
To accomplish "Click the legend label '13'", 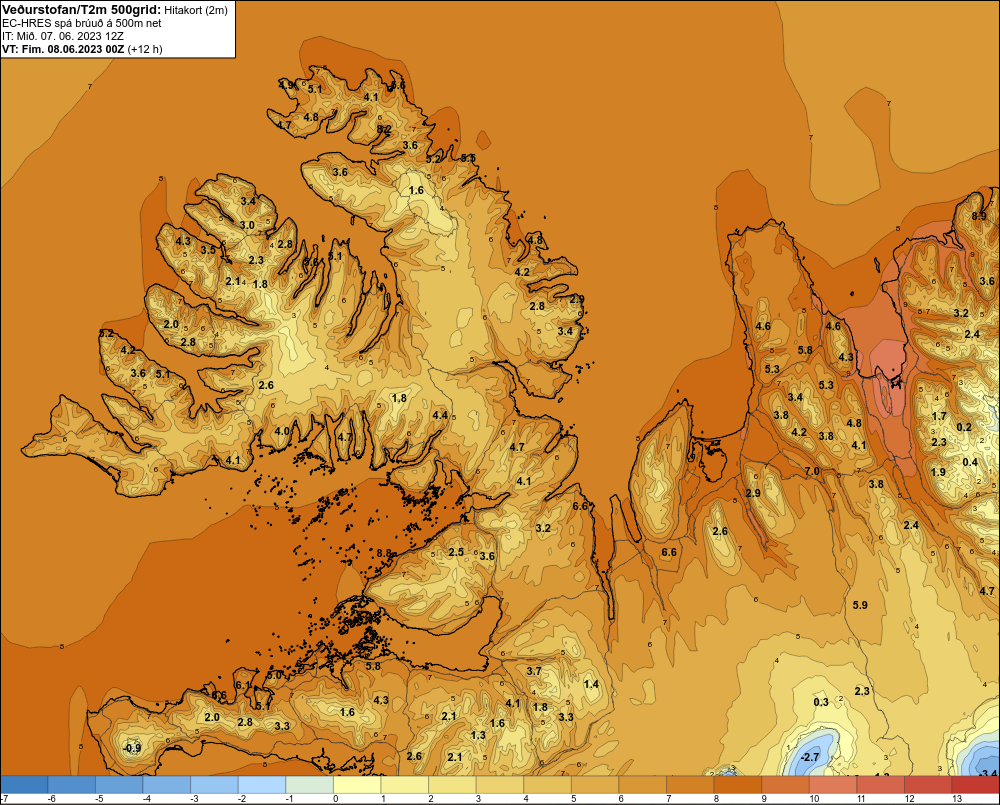I will coord(957,799).
